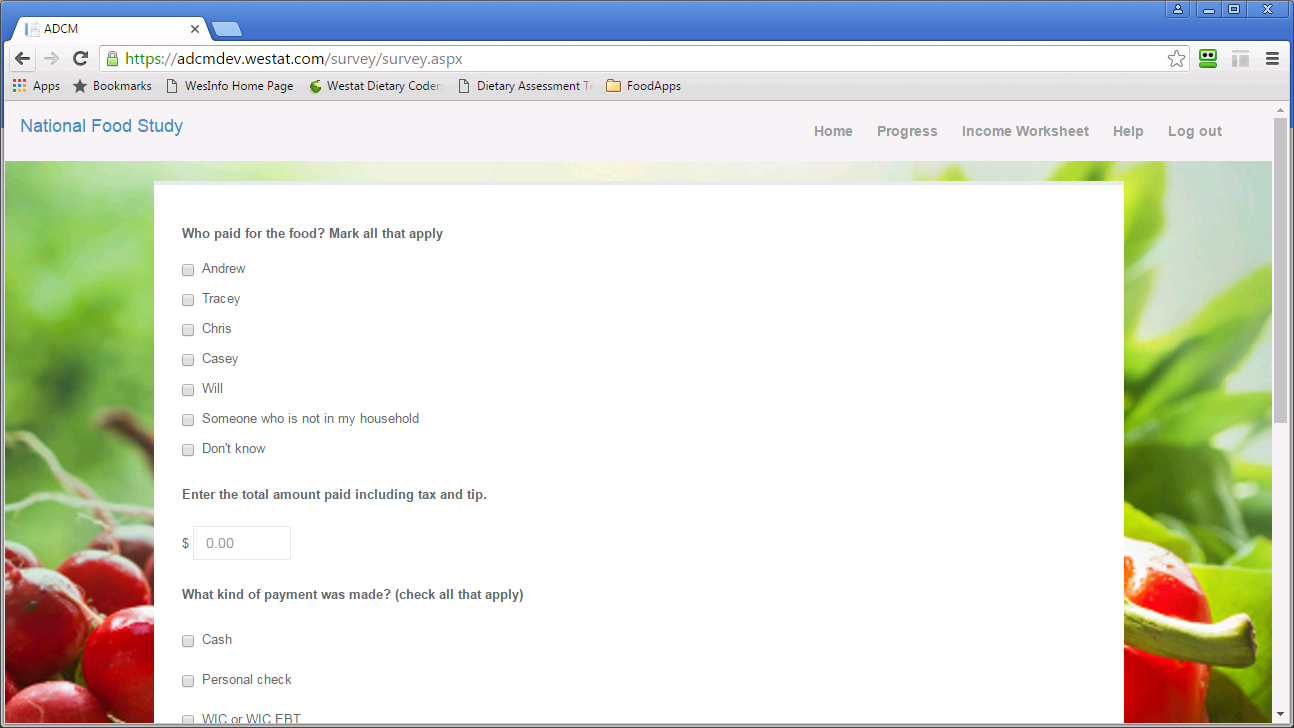This screenshot has height=728, width=1294.
Task: Check the Andrew checkbox
Action: coord(188,270)
